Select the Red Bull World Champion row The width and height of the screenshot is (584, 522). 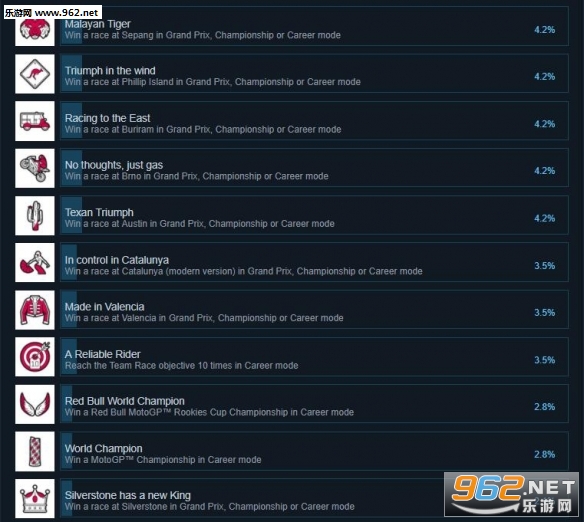pos(314,404)
